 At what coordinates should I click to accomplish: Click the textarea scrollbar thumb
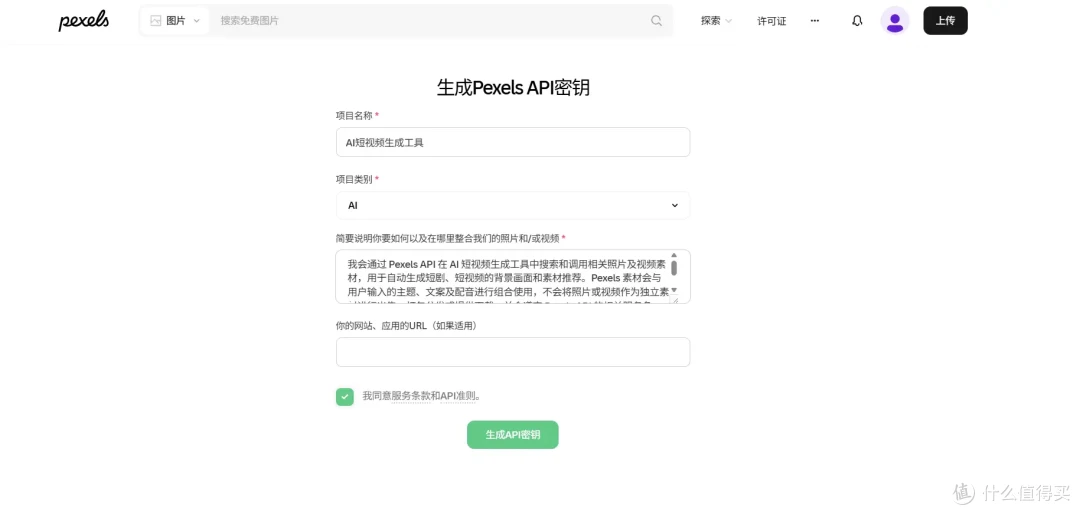(x=674, y=268)
